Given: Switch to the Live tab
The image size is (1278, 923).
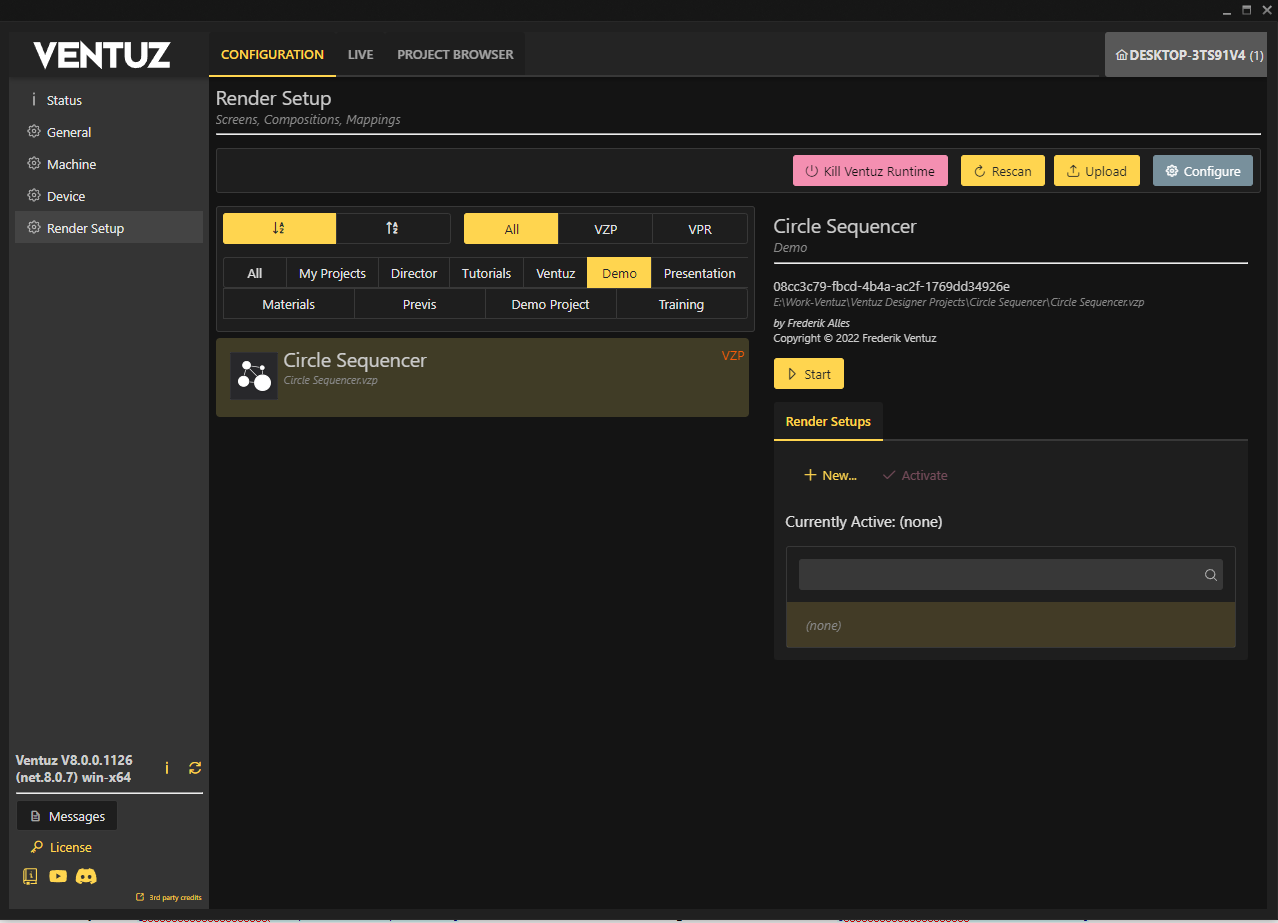Looking at the screenshot, I should pyautogui.click(x=360, y=55).
